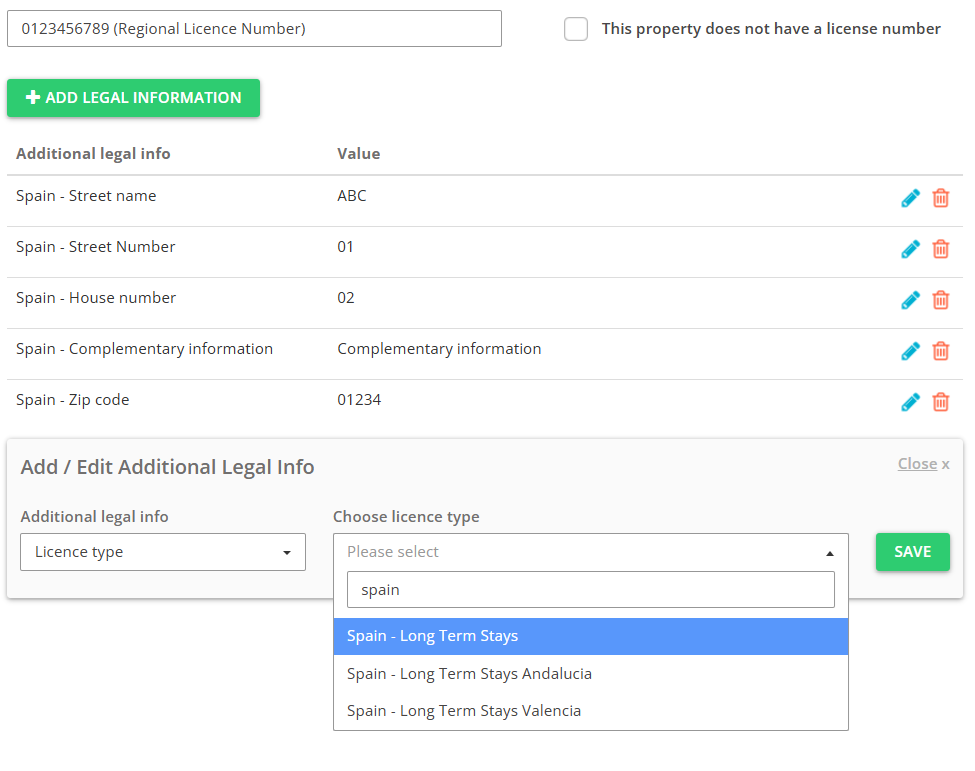Delete the Spain - Zip code entry
The width and height of the screenshot is (975, 771).
pos(941,402)
